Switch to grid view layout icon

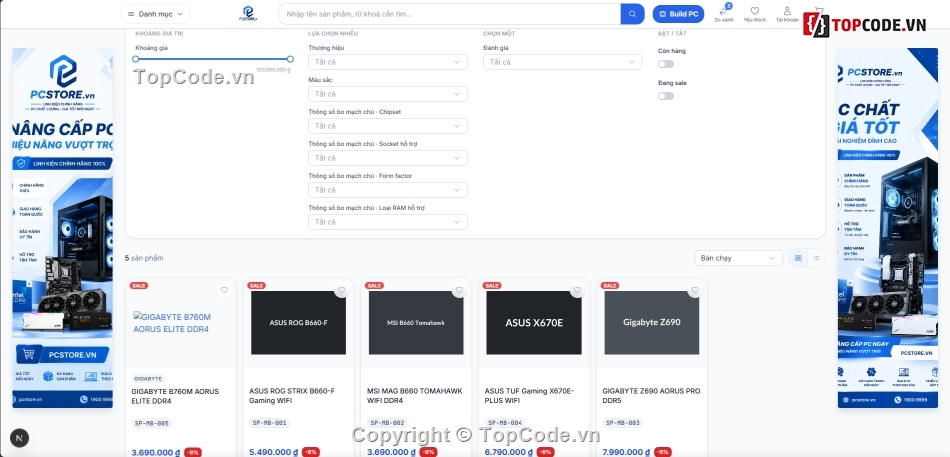[798, 258]
